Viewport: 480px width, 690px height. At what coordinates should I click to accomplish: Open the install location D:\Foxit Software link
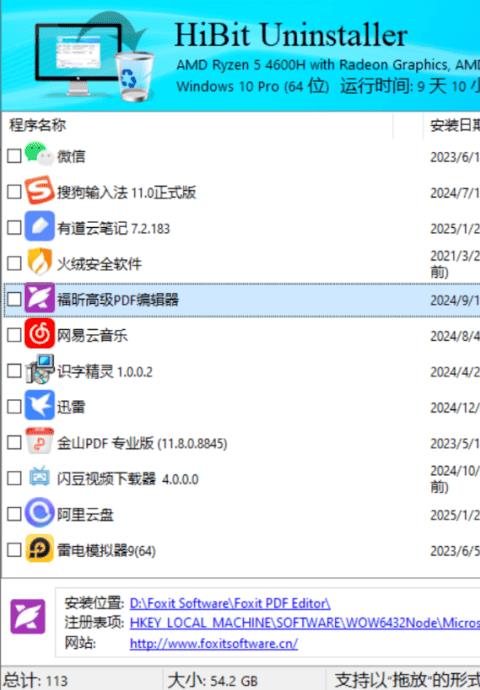click(230, 603)
